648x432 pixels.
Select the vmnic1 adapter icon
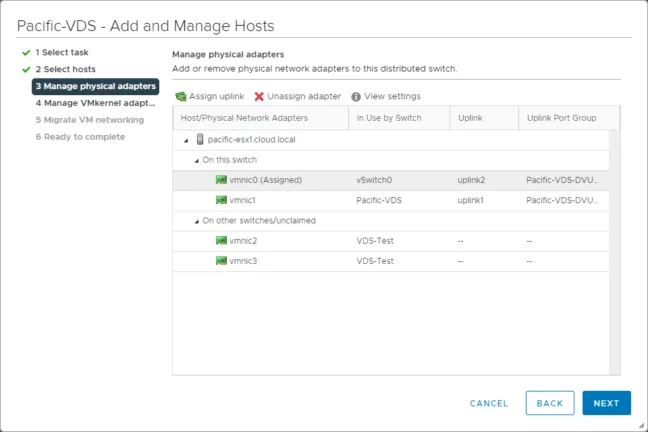click(x=222, y=200)
